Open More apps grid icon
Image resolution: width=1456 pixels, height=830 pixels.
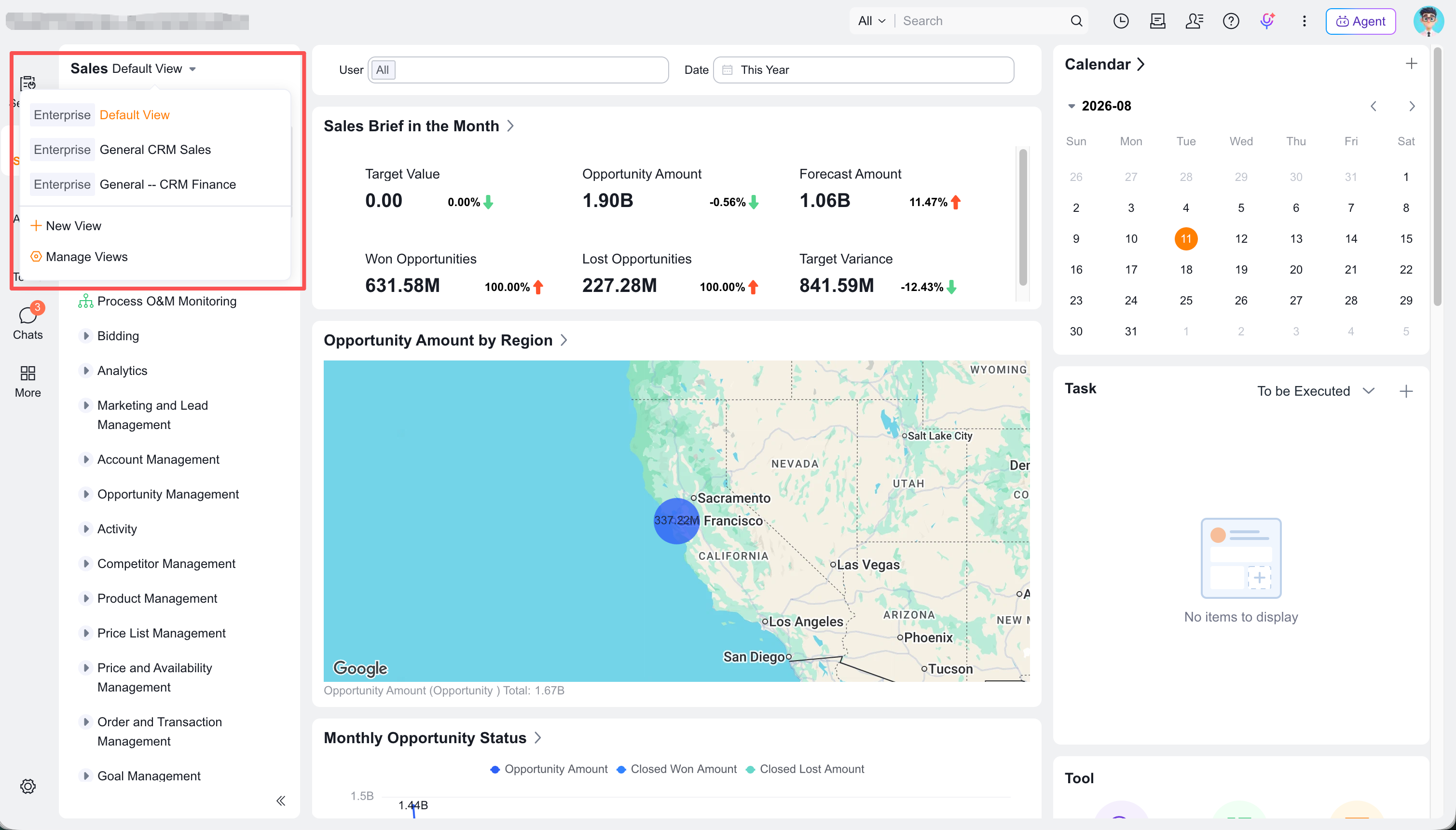tap(28, 382)
